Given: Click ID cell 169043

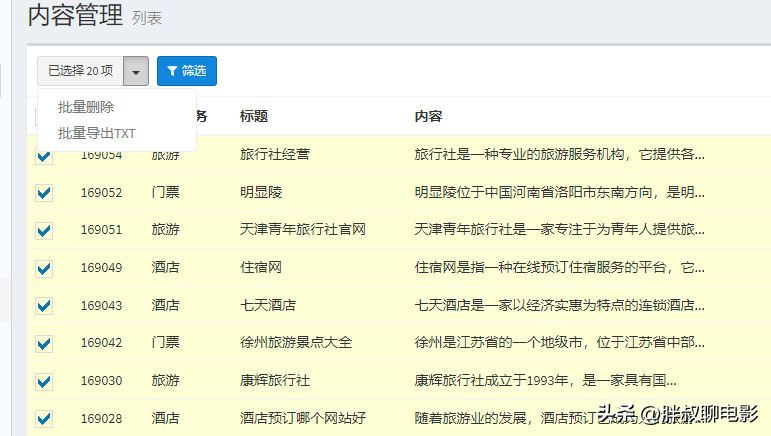Looking at the screenshot, I should coord(101,306).
